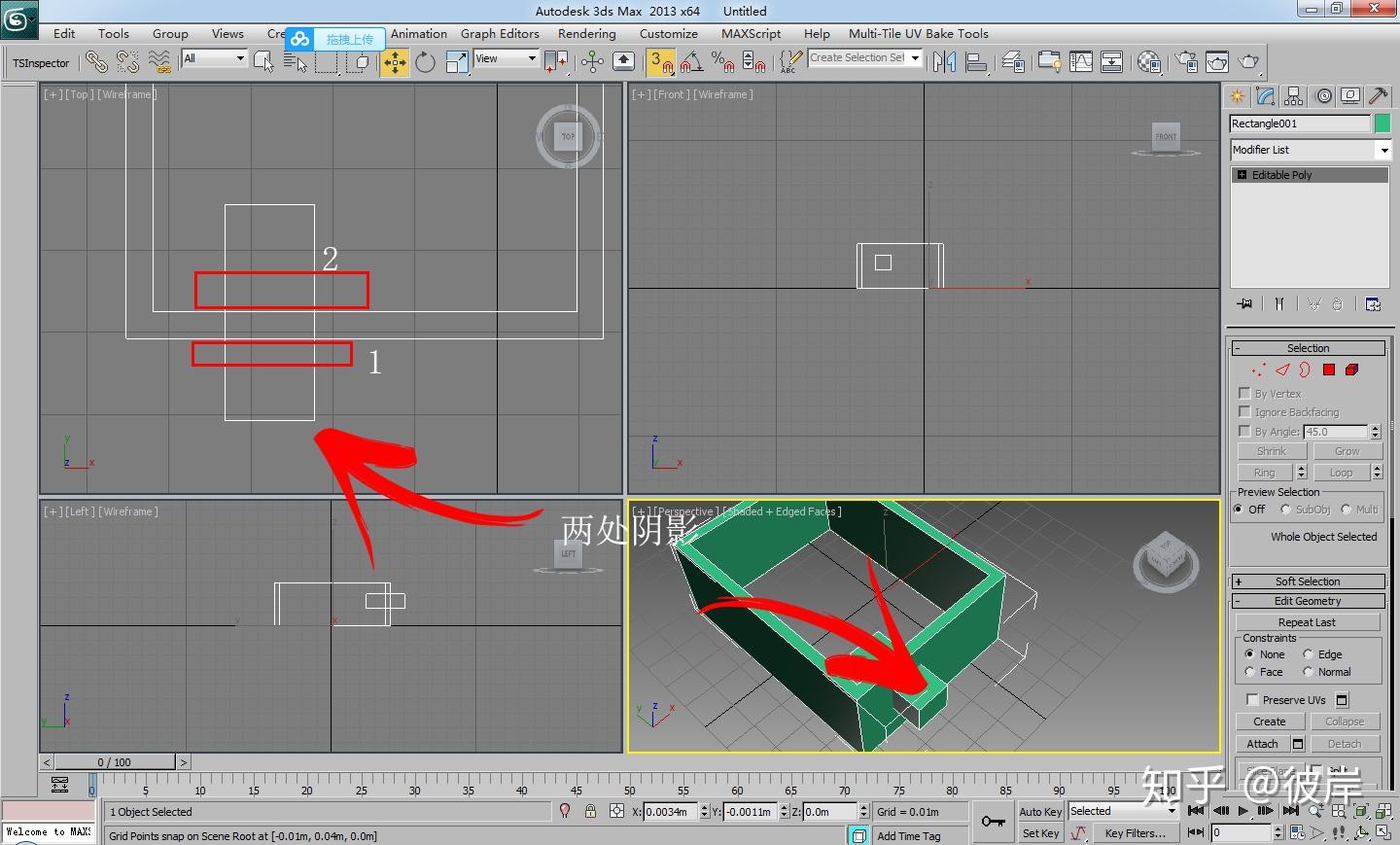Open the MAXScript menu
Image resolution: width=1400 pixels, height=845 pixels.
point(751,33)
